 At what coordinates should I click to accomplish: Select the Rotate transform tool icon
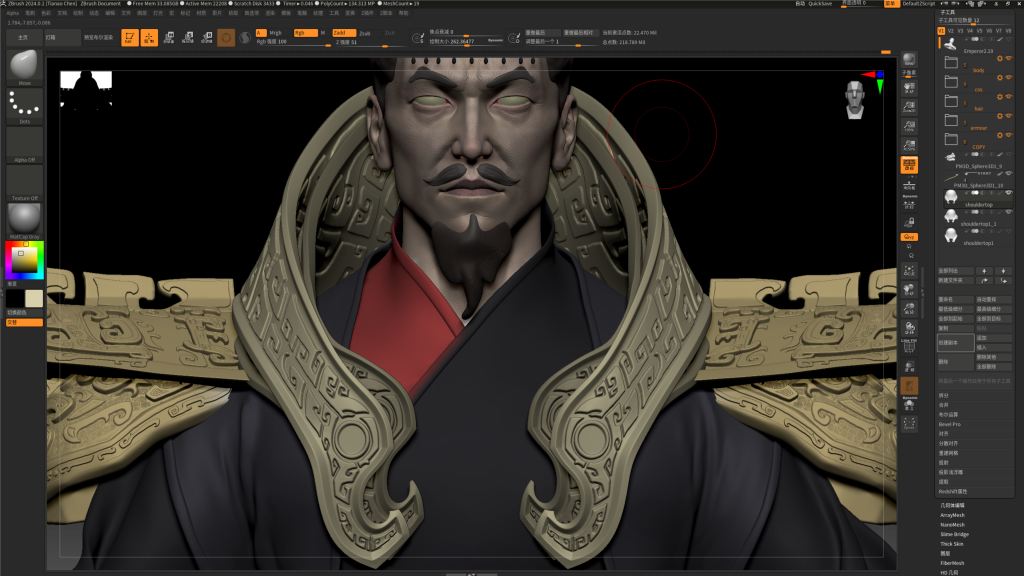click(207, 38)
